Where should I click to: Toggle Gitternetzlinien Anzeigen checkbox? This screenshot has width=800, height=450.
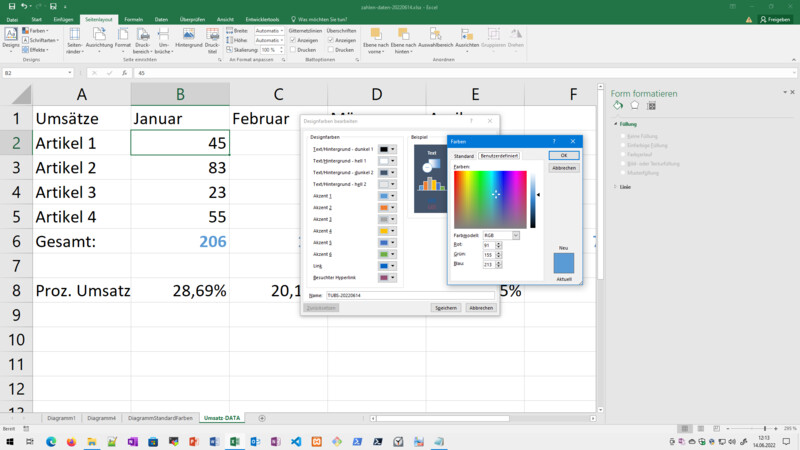pos(293,40)
